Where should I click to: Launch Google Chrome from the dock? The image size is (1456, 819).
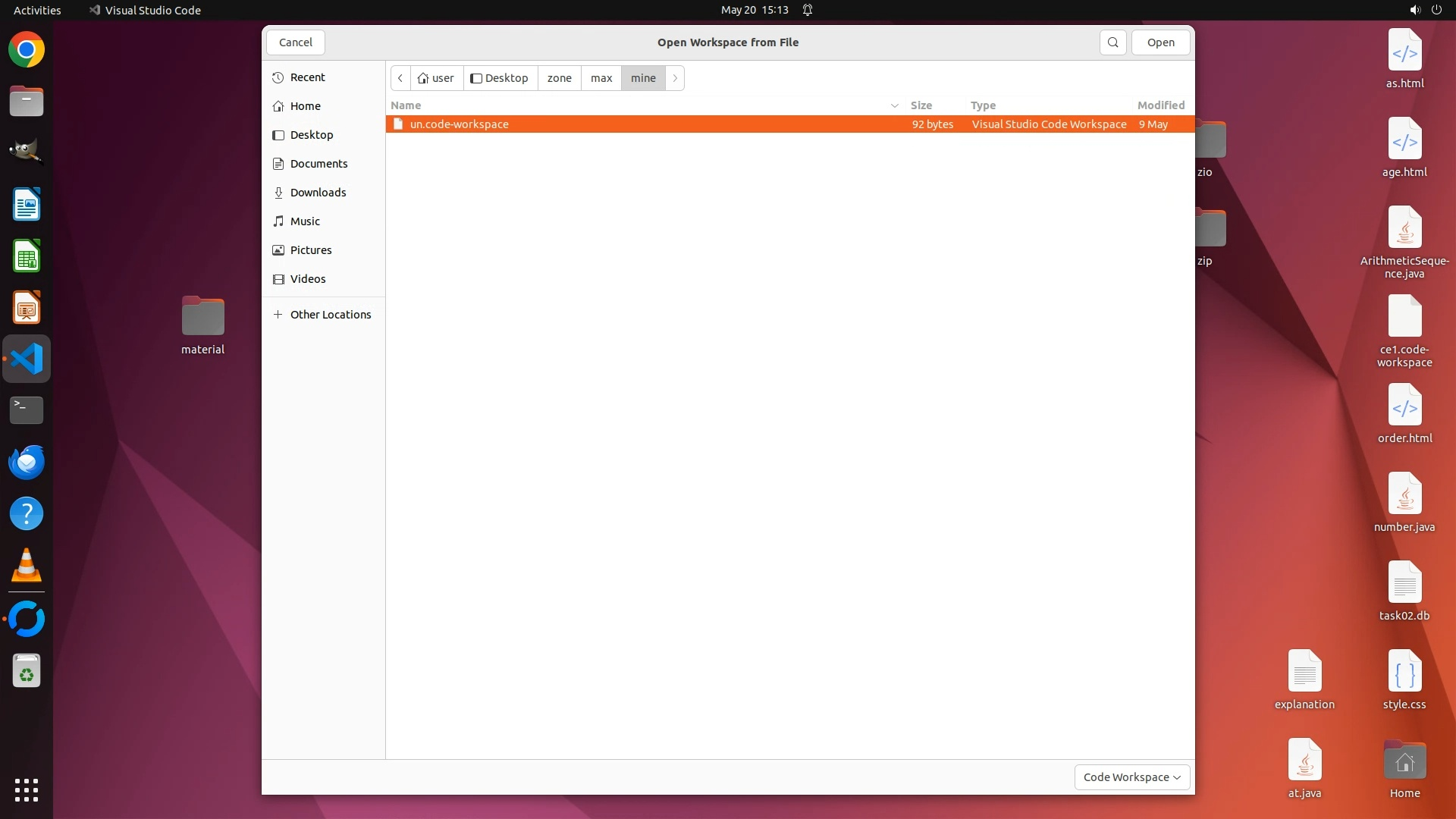(x=27, y=50)
